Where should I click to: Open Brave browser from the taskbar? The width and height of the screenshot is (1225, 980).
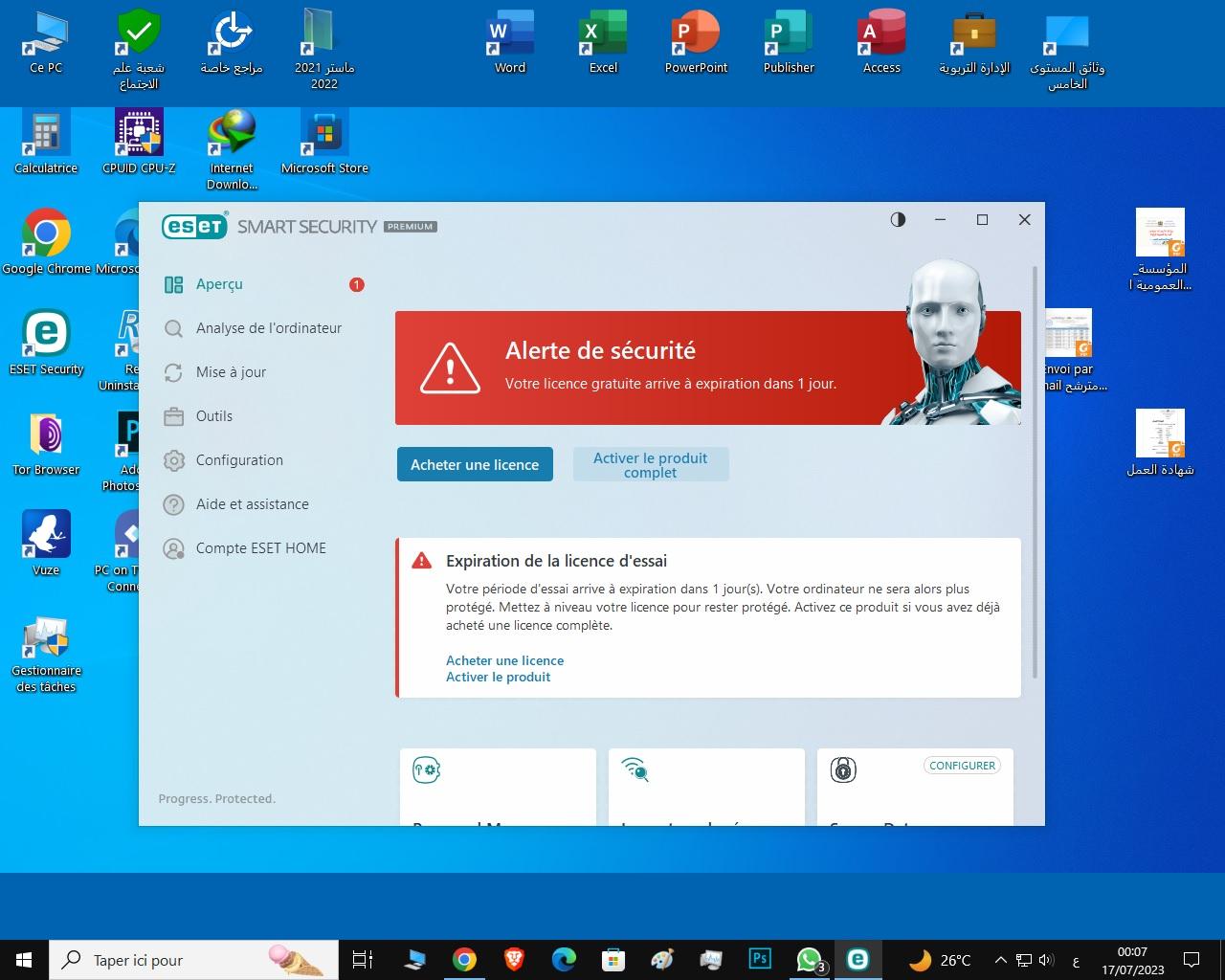coord(514,959)
